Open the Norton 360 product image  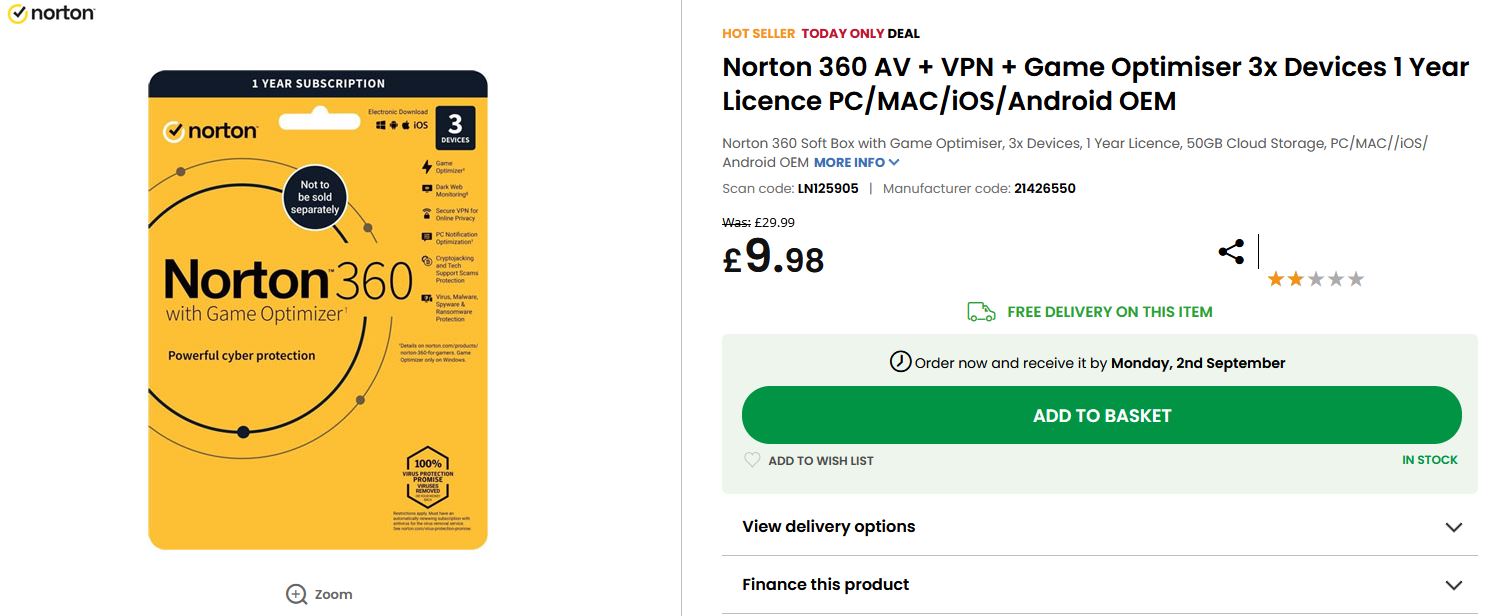[318, 310]
